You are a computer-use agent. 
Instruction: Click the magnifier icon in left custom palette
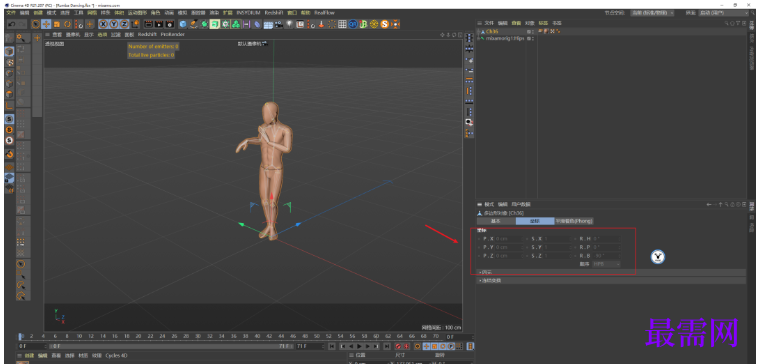click(x=21, y=37)
